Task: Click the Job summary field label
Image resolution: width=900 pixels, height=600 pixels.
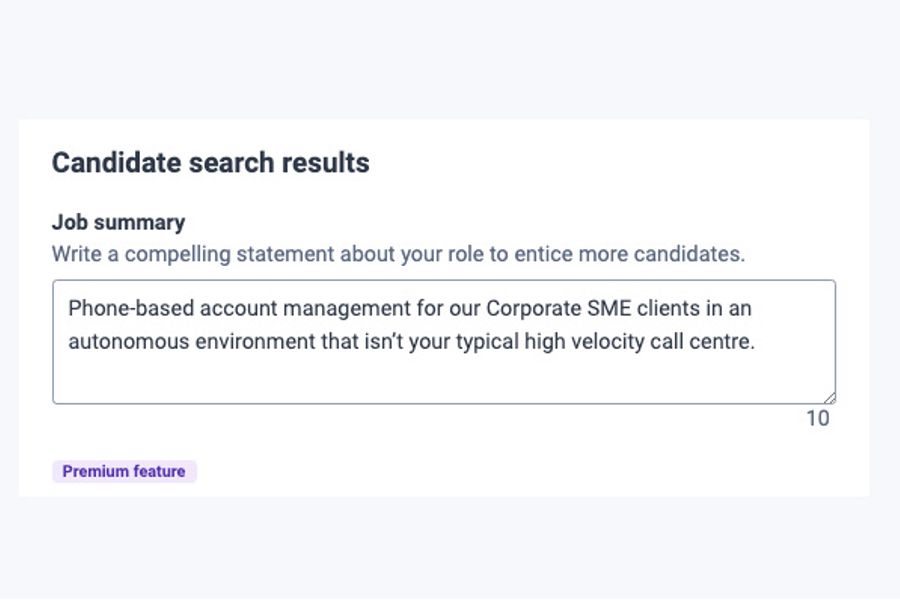Action: coord(118,223)
